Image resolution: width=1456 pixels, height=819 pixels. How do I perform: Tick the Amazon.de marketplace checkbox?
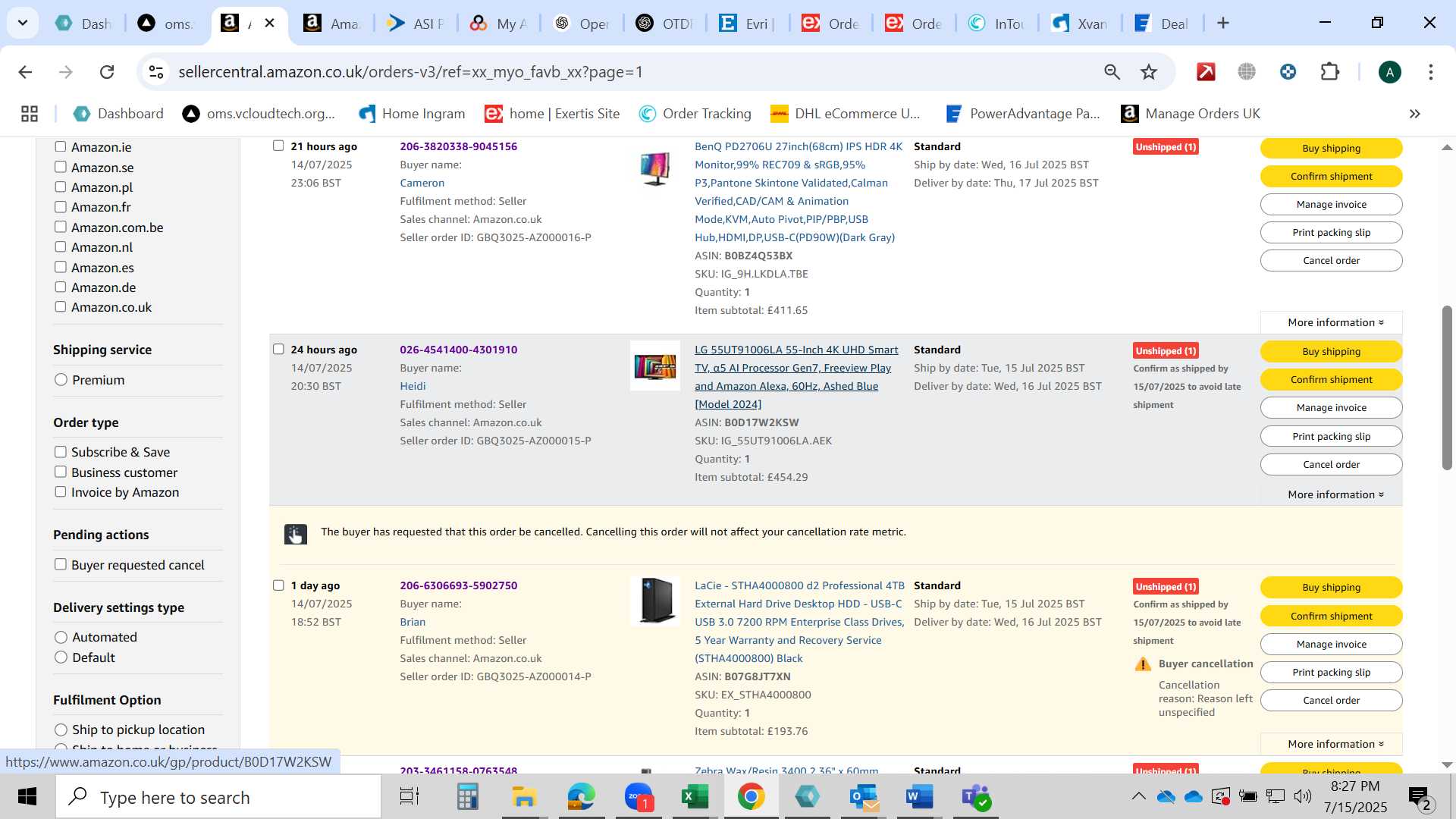coord(61,287)
